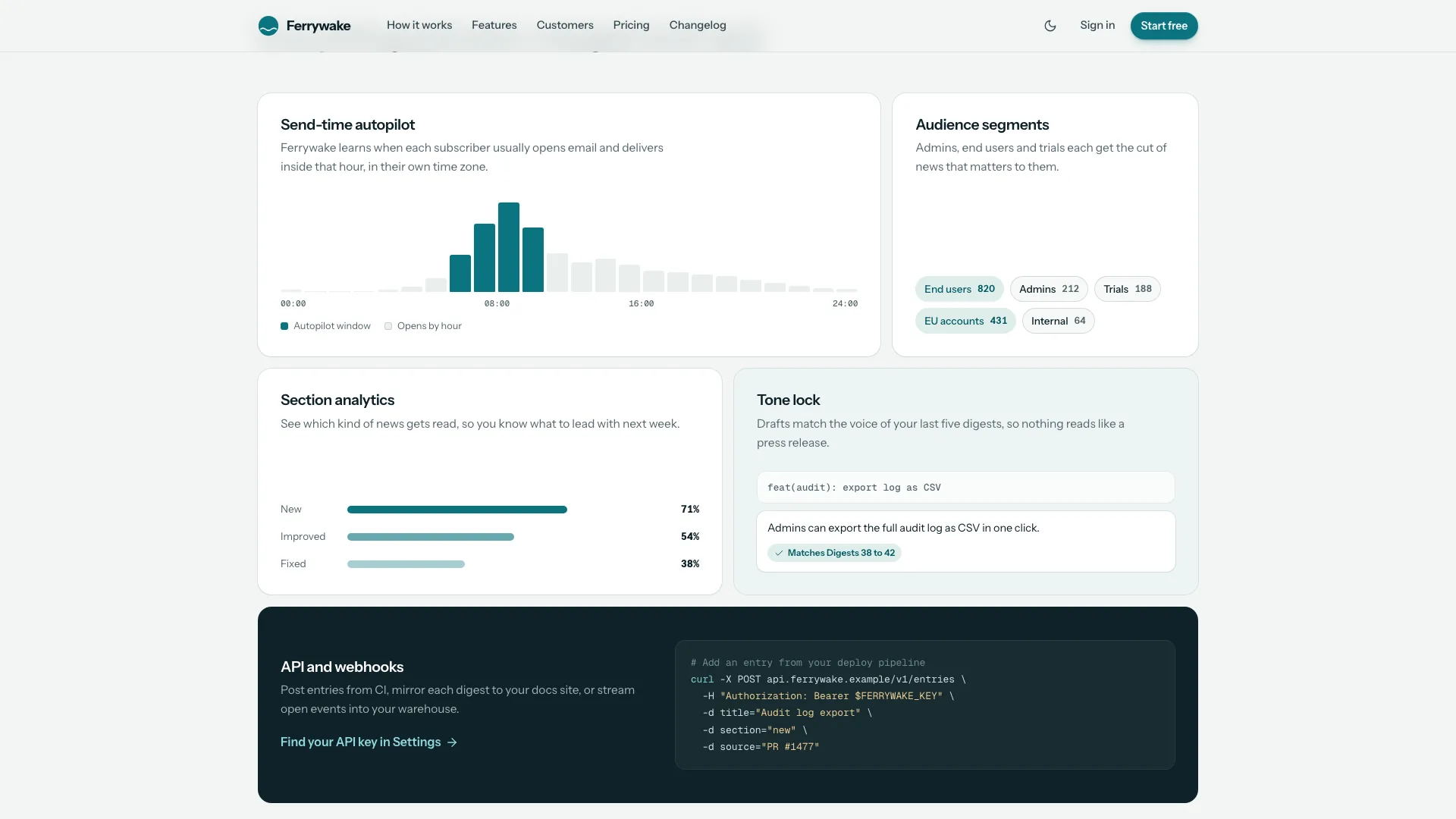Click the checkmark icon in the Matches Digests badge
The width and height of the screenshot is (1456, 819).
point(779,553)
